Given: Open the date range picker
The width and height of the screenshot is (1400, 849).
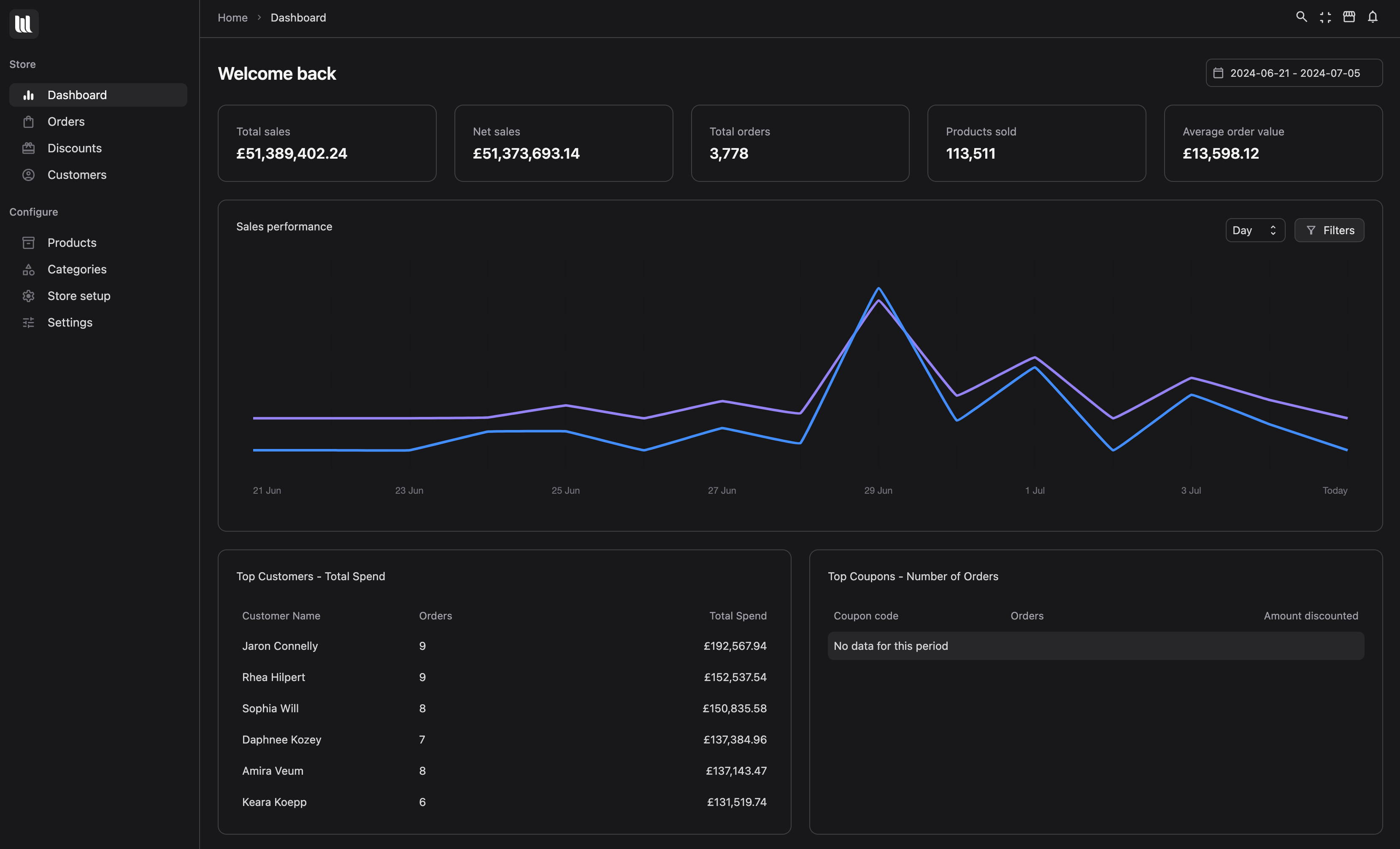Looking at the screenshot, I should 1294,73.
